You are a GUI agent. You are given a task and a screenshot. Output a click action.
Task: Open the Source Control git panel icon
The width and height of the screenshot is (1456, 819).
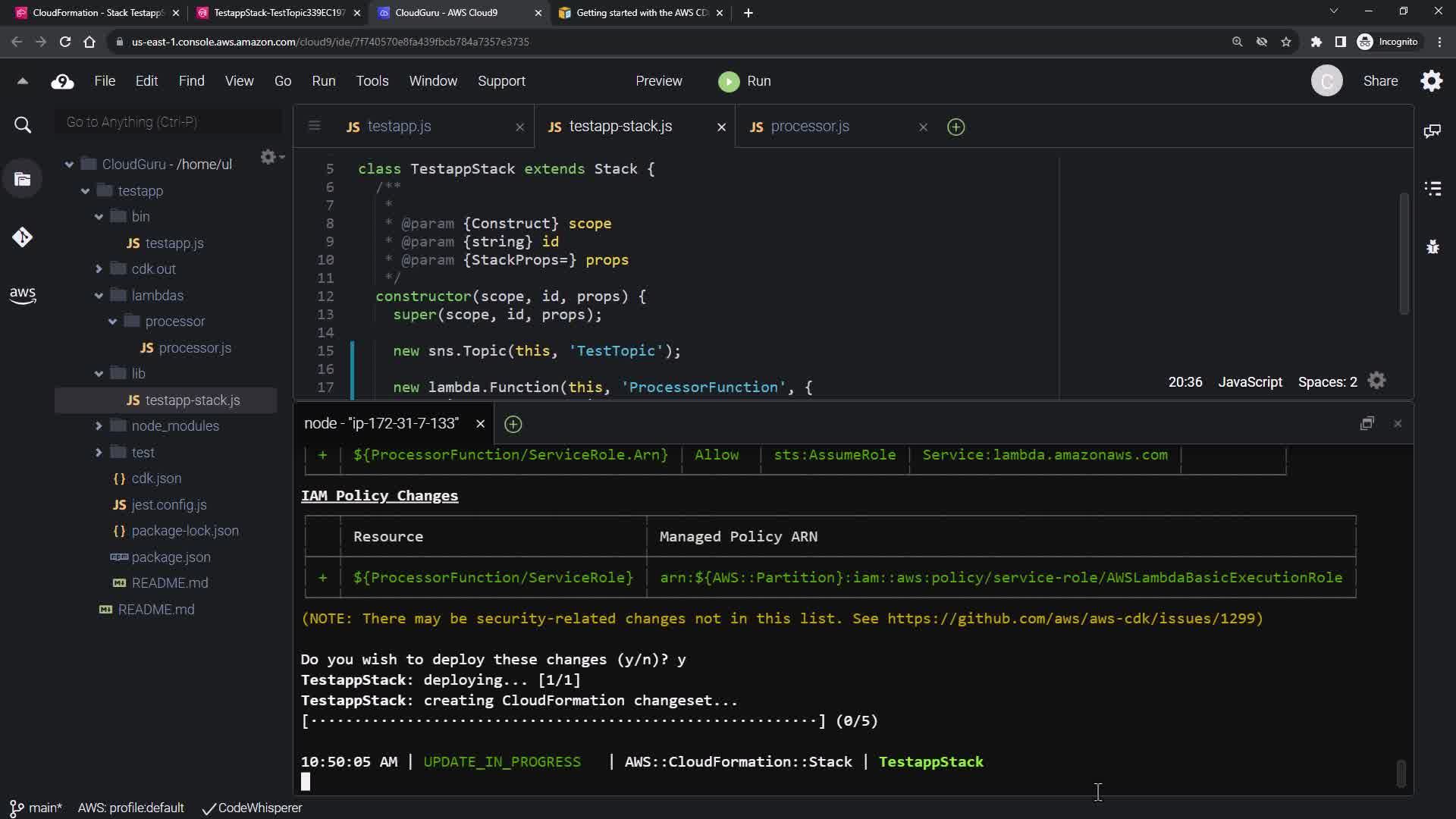pos(22,237)
